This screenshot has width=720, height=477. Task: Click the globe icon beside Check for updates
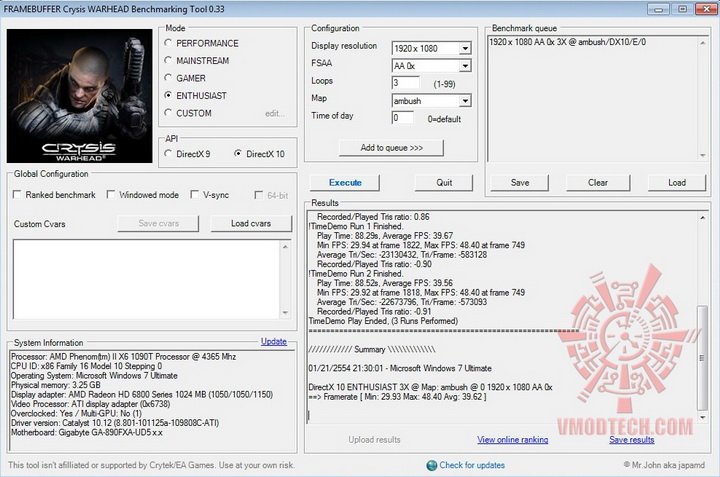tap(432, 466)
